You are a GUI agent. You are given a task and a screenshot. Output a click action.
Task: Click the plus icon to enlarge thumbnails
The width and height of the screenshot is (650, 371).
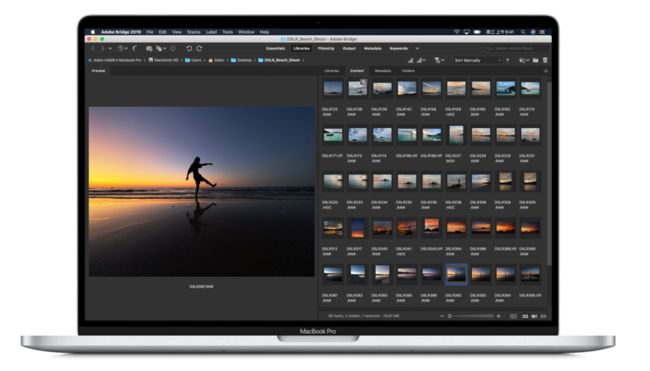[x=499, y=316]
